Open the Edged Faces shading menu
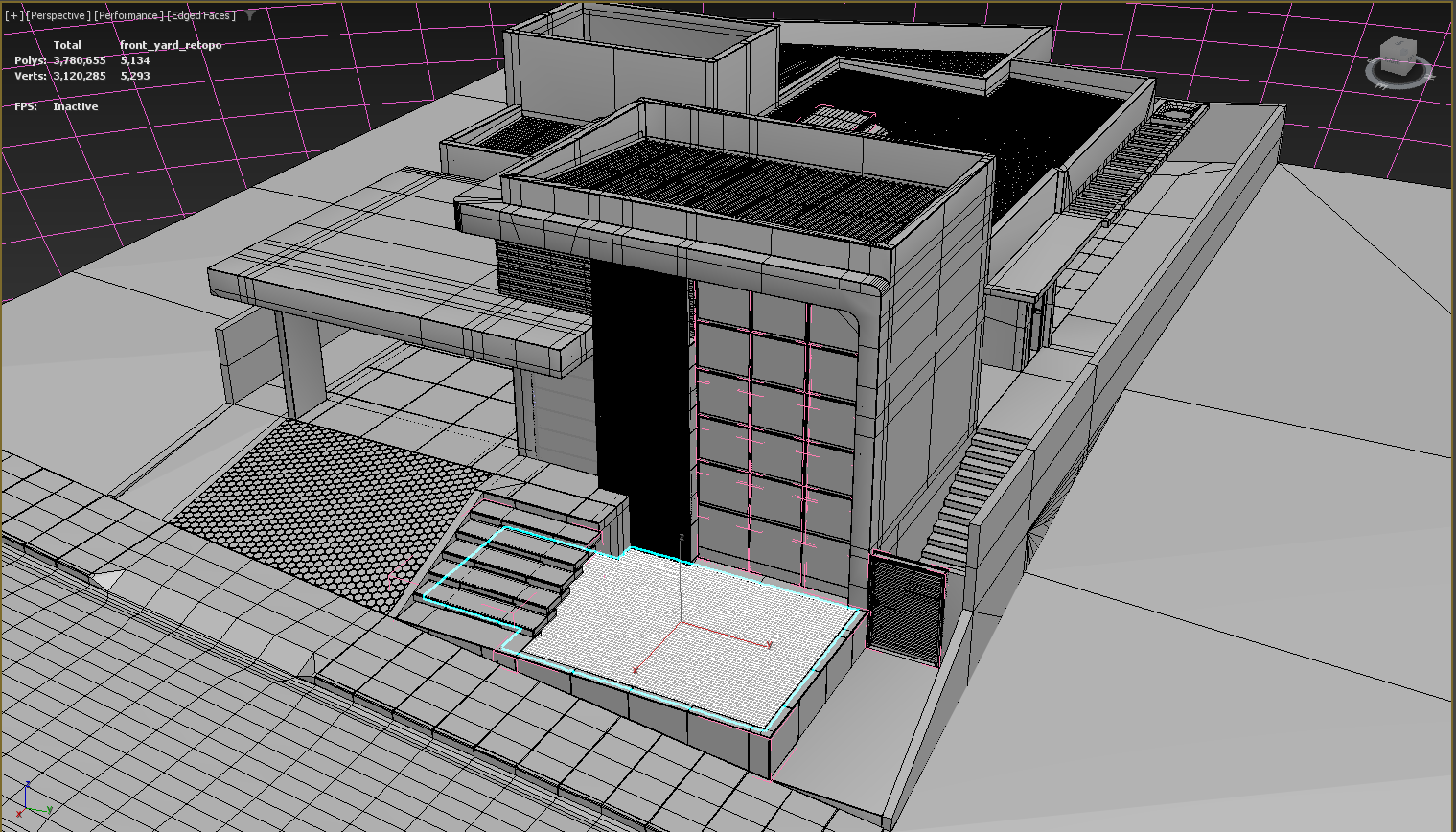The image size is (1456, 832). pyautogui.click(x=203, y=15)
